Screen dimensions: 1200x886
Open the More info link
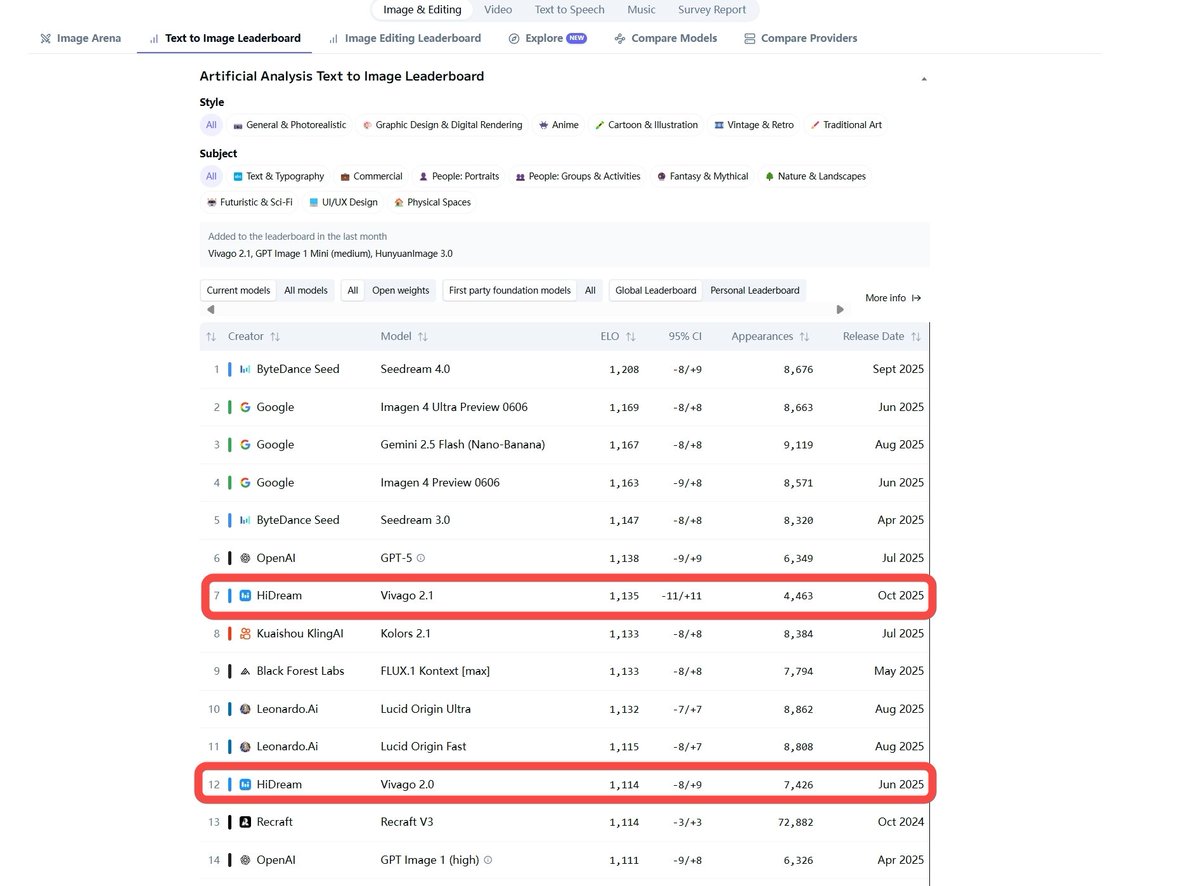[893, 298]
